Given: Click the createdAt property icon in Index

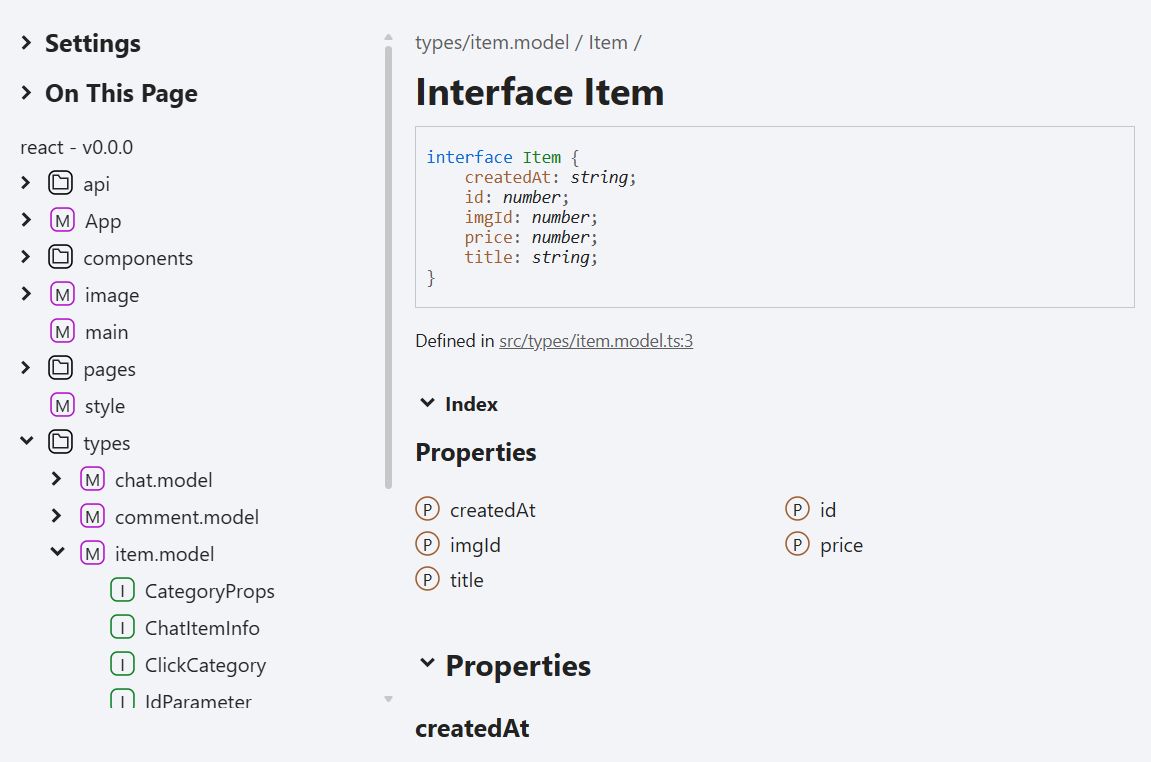Looking at the screenshot, I should (x=427, y=509).
